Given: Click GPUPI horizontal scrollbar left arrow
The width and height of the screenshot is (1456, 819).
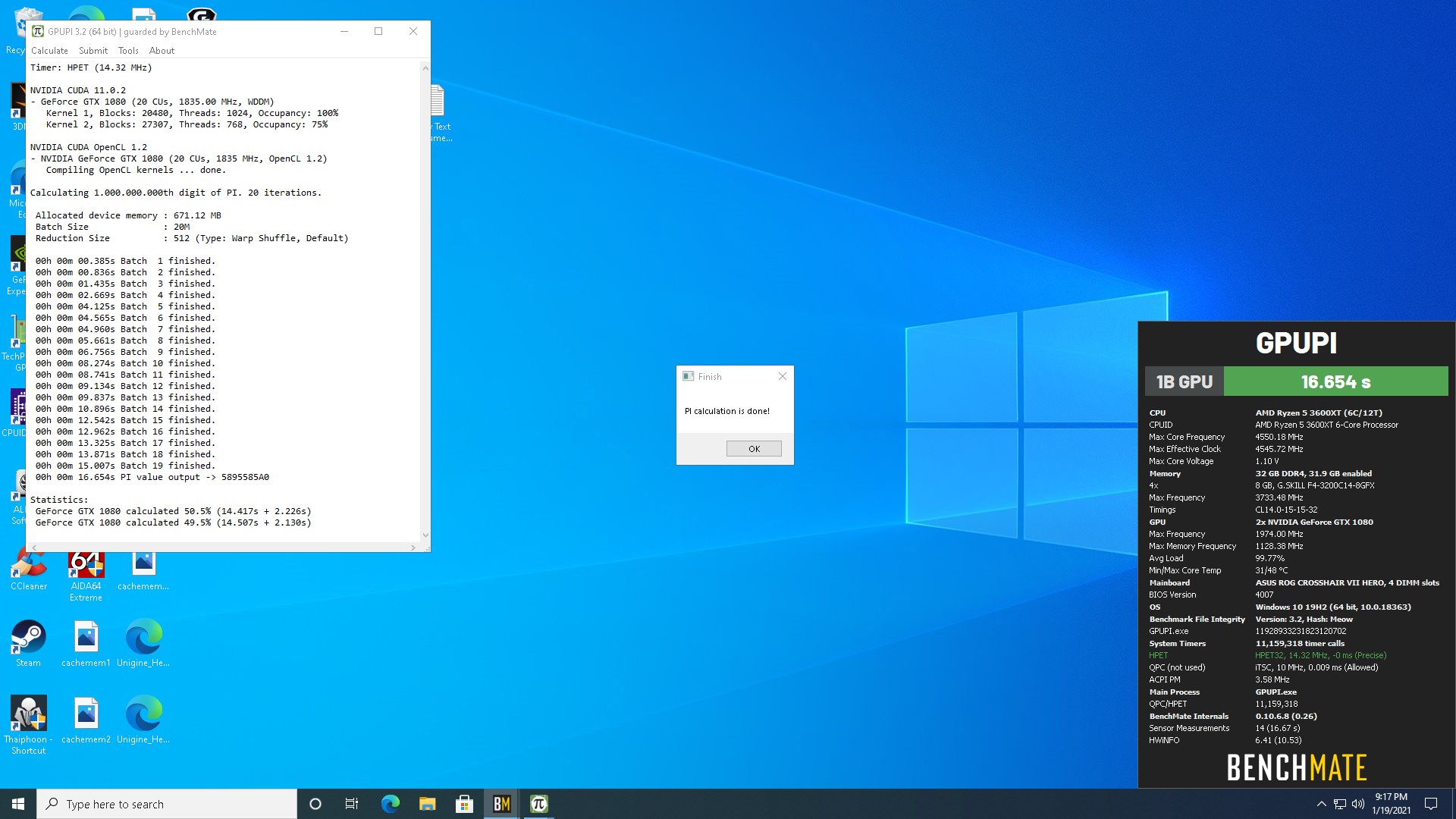Looking at the screenshot, I should coord(34,548).
